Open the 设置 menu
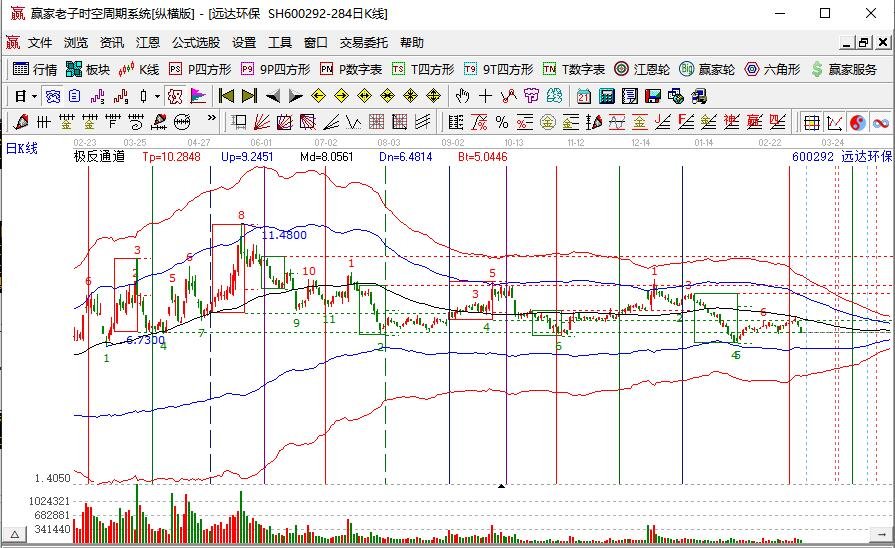Viewport: 895px width, 548px height. point(244,43)
